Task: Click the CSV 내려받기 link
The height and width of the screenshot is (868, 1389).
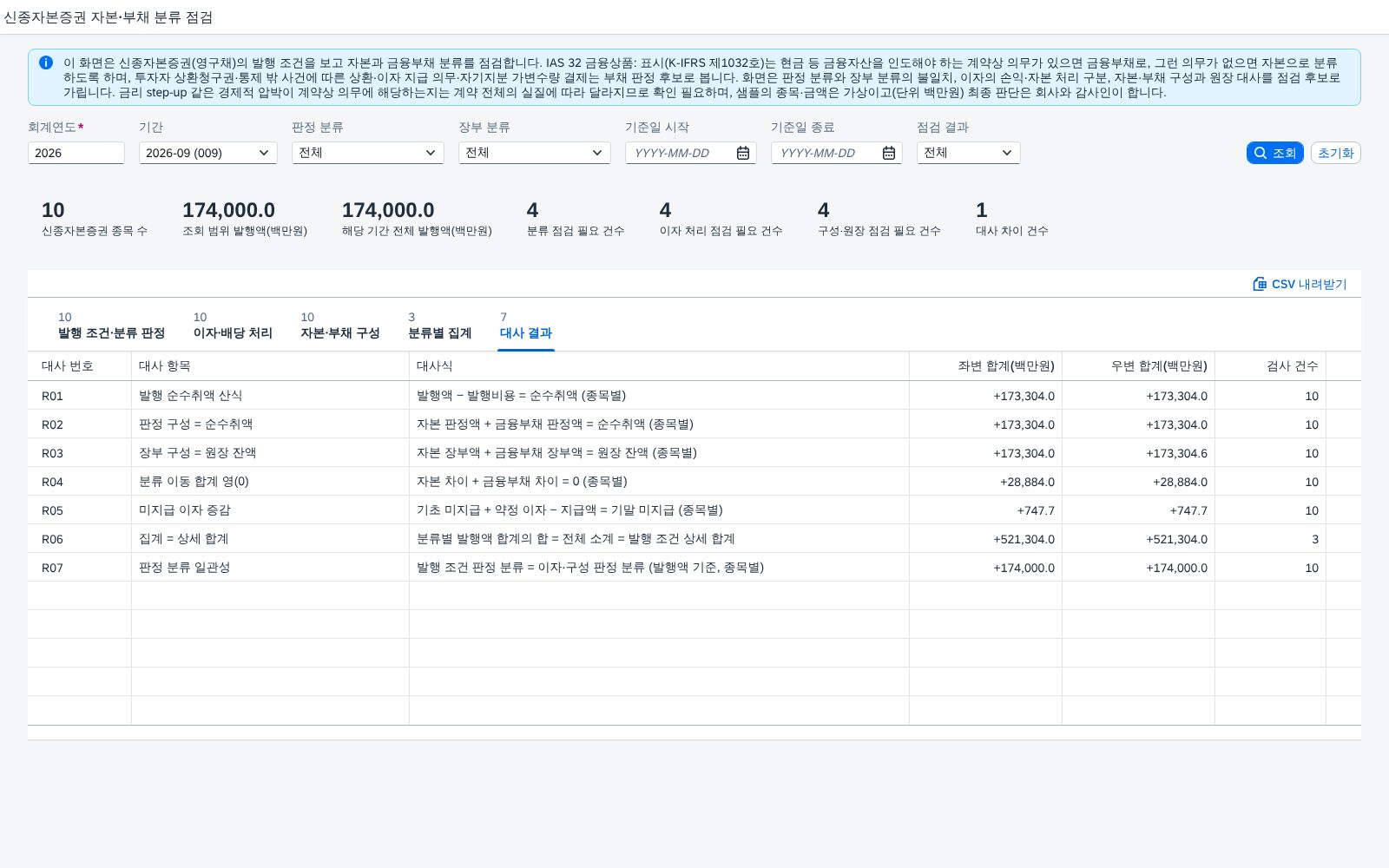Action: 1300,284
